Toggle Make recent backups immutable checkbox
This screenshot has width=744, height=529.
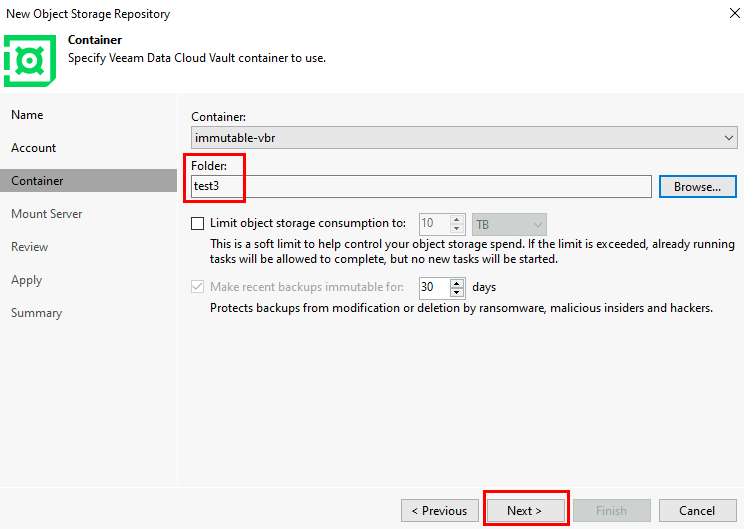pos(197,287)
